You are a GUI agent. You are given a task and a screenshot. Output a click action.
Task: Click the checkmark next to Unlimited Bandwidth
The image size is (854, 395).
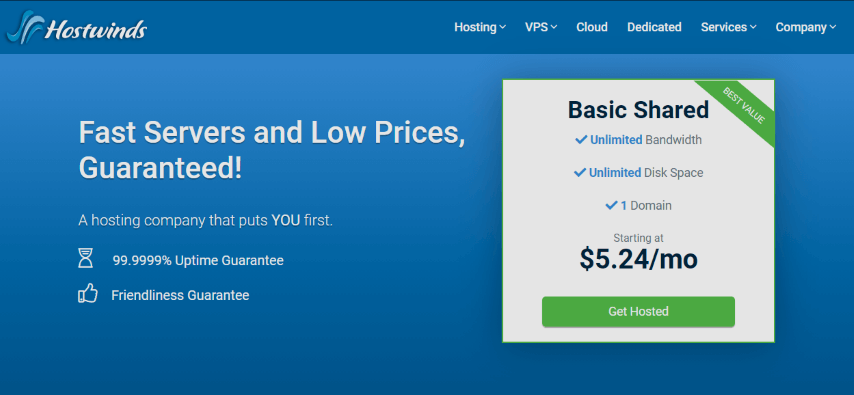[581, 140]
